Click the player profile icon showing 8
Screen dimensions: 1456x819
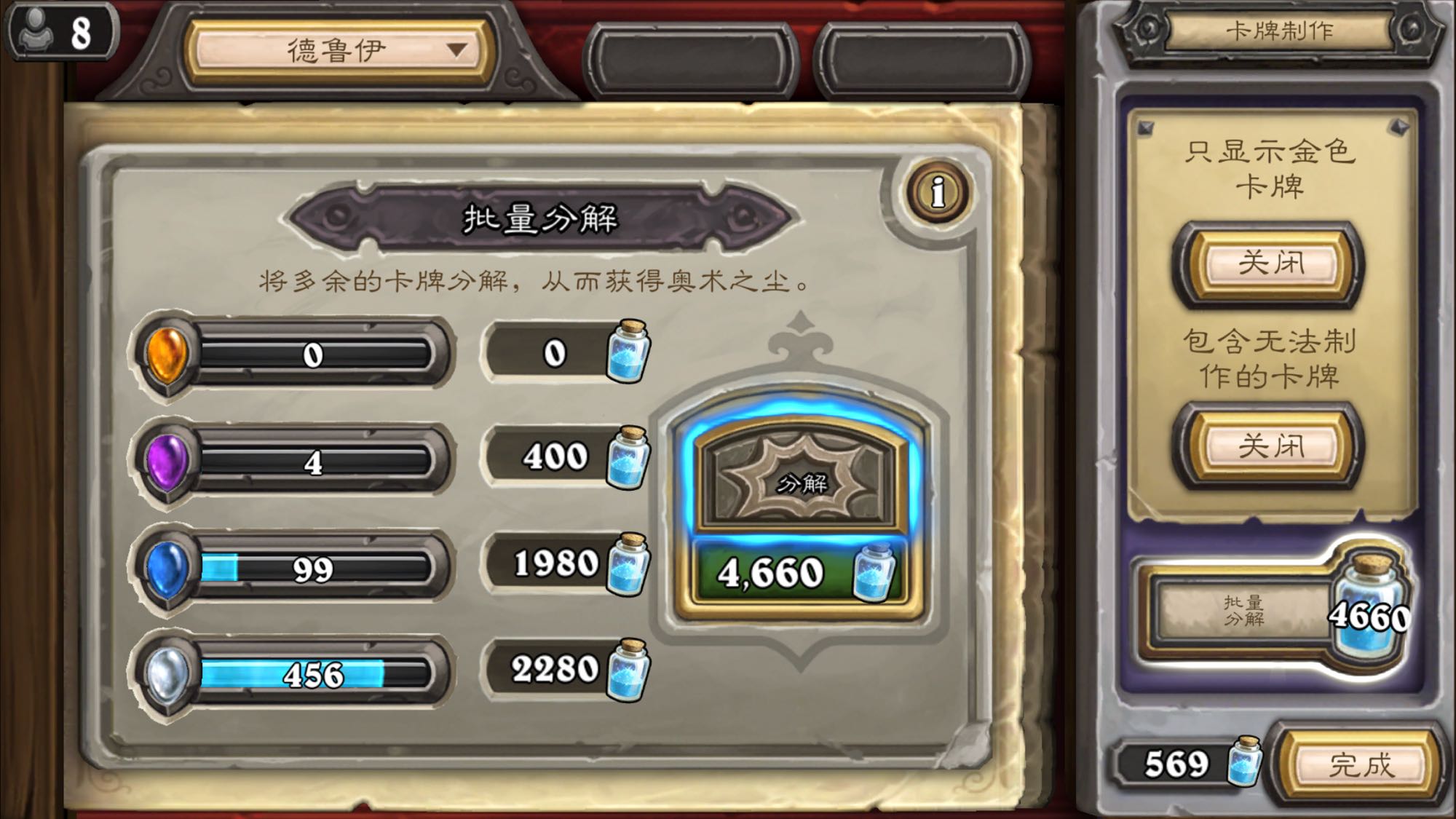pos(61,31)
